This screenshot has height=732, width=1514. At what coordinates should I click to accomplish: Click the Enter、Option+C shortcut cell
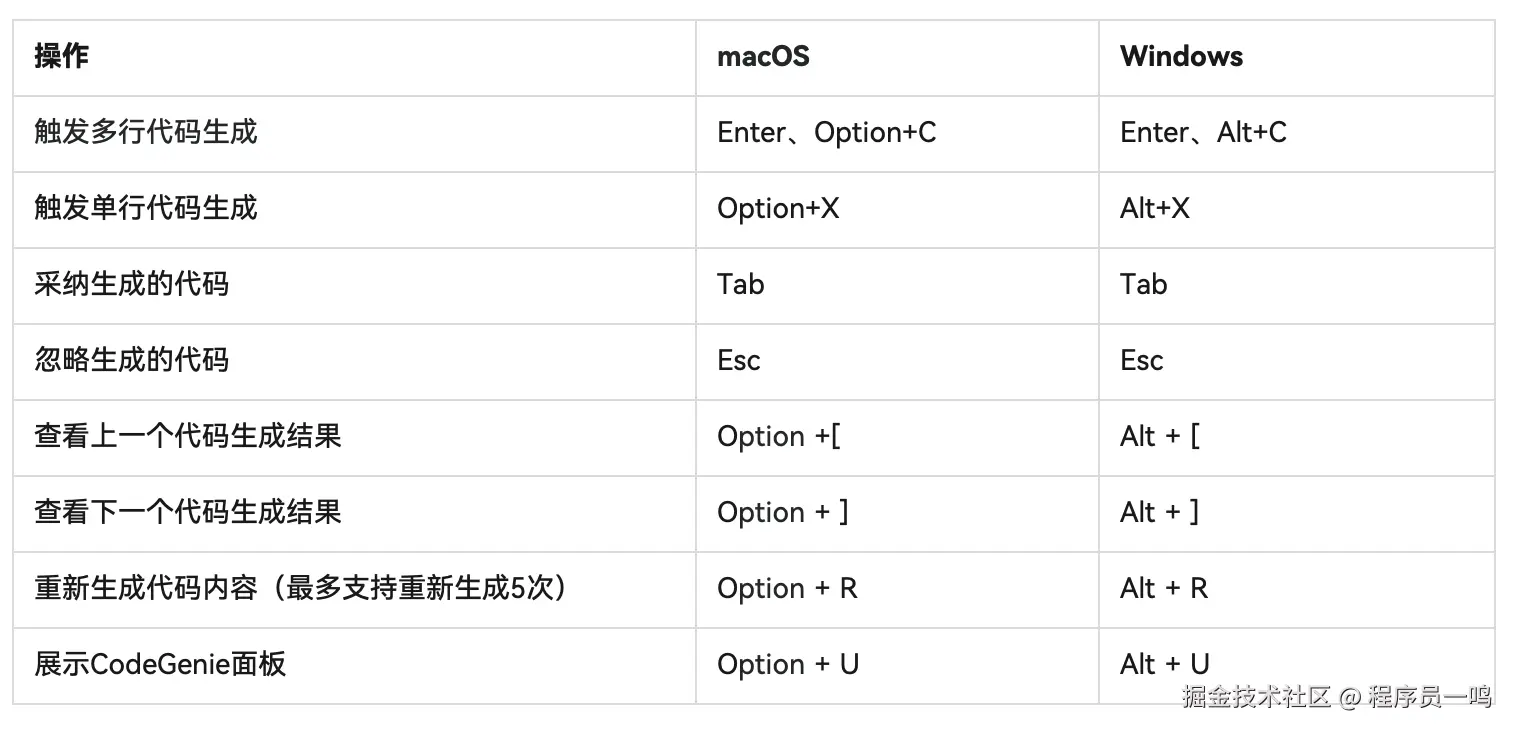point(826,132)
